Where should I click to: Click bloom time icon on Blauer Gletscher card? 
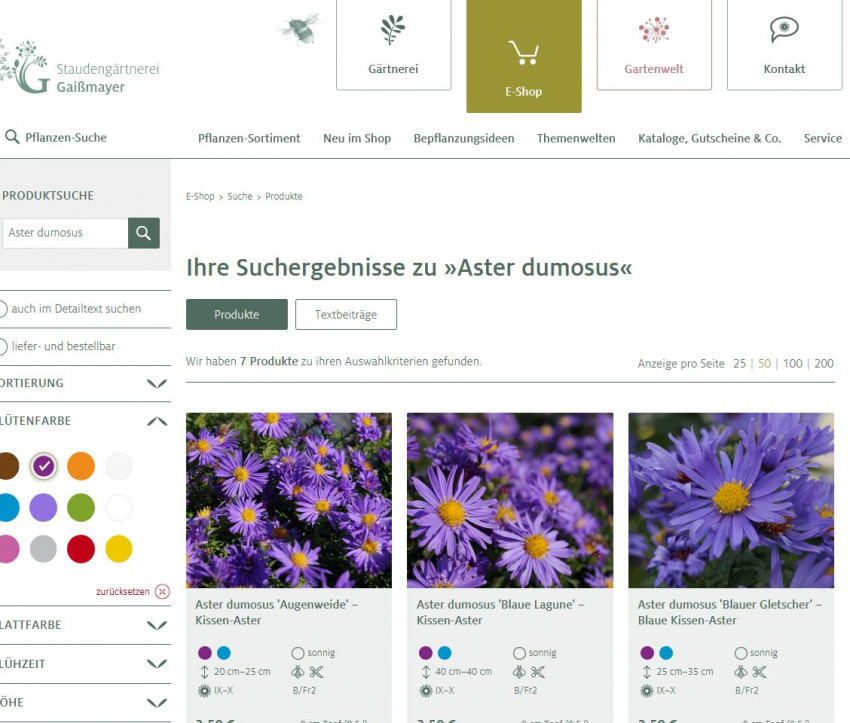[647, 691]
